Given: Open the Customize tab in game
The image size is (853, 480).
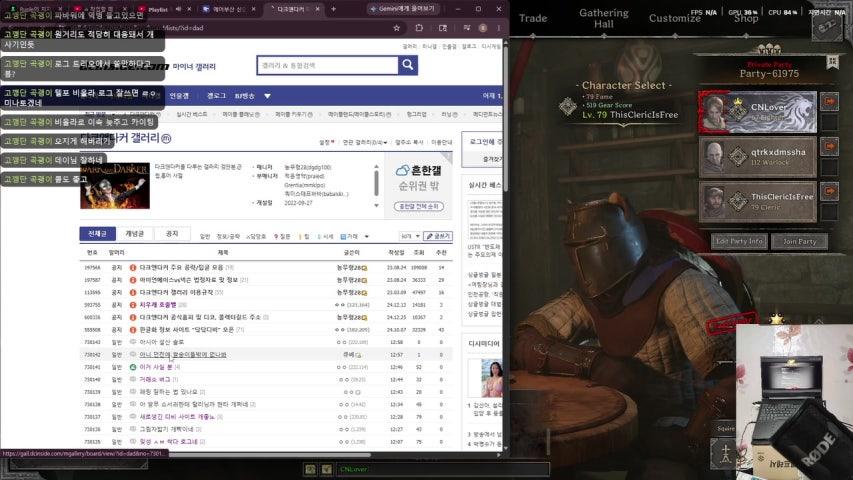Looking at the screenshot, I should point(675,19).
